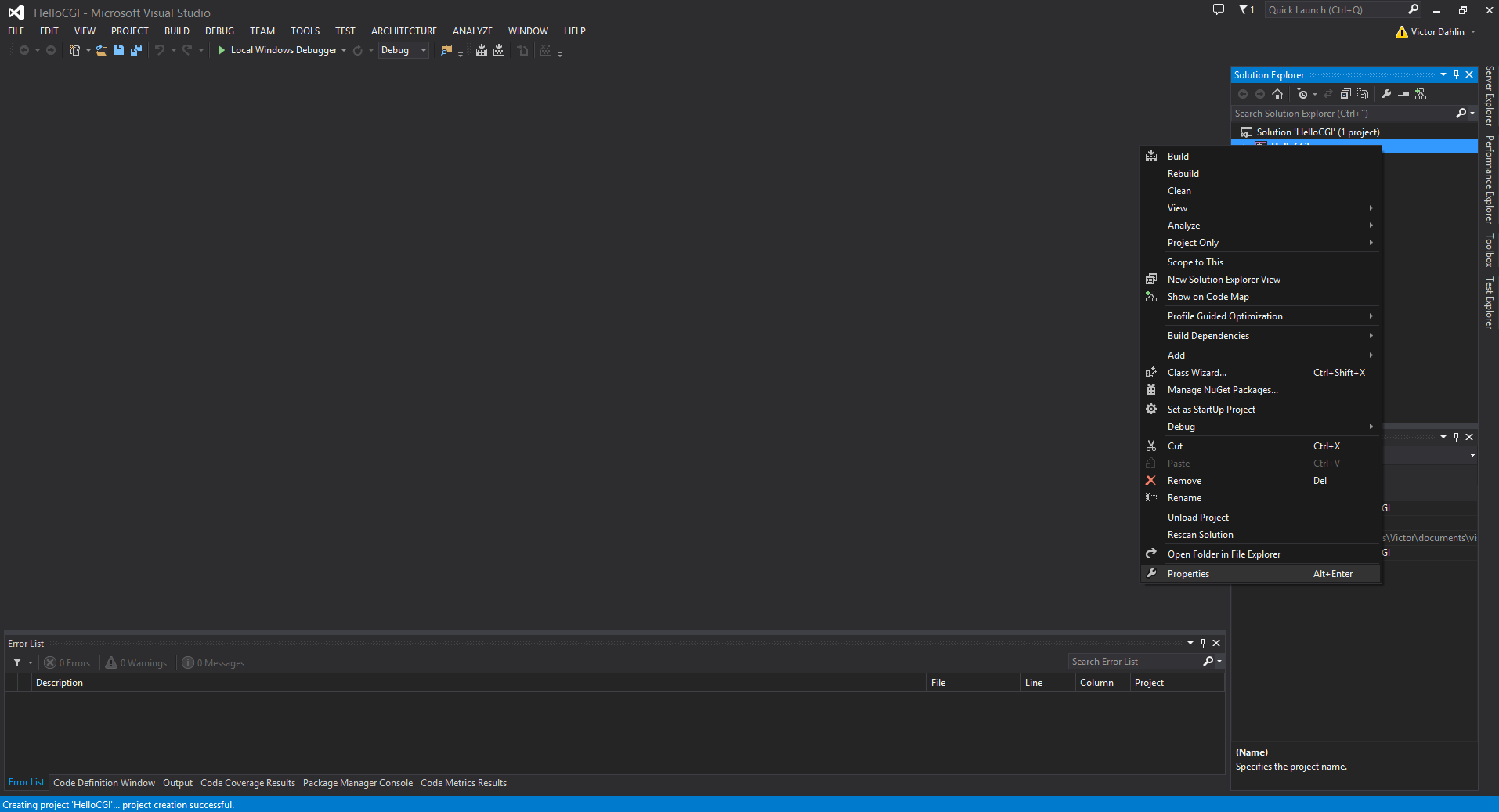Select Rescan Solution
1499x812 pixels.
pyautogui.click(x=1260, y=535)
